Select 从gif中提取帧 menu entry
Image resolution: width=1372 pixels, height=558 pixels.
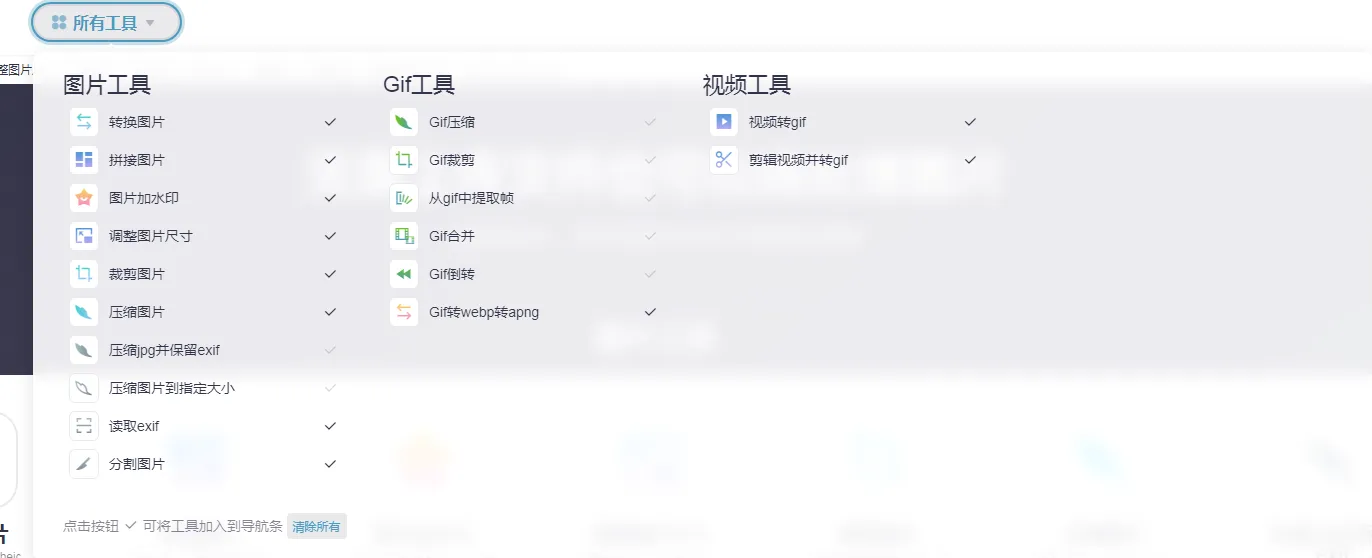(x=471, y=198)
